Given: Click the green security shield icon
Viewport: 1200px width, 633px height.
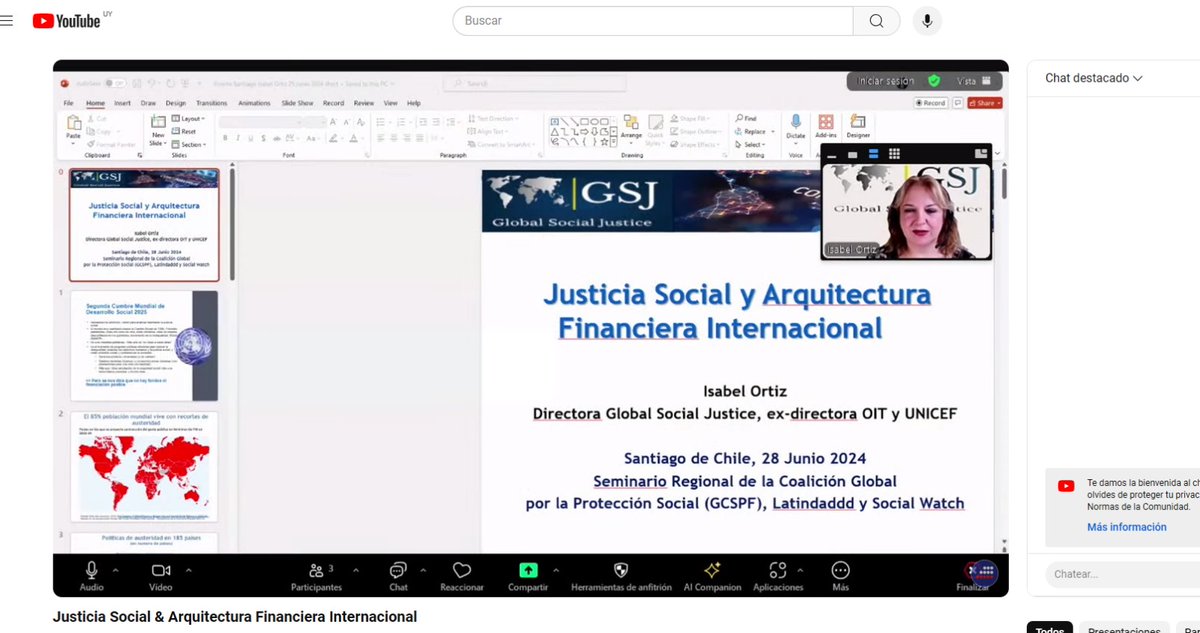Looking at the screenshot, I should tap(934, 81).
